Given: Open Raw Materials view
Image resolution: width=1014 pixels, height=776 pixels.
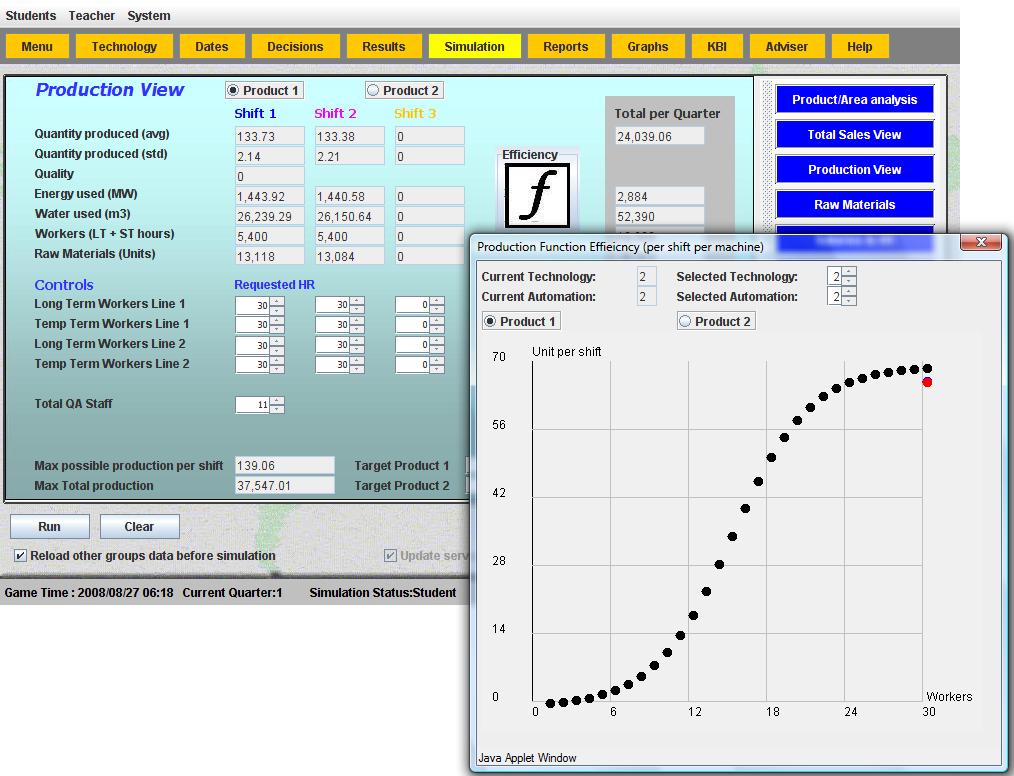Looking at the screenshot, I should [x=854, y=205].
